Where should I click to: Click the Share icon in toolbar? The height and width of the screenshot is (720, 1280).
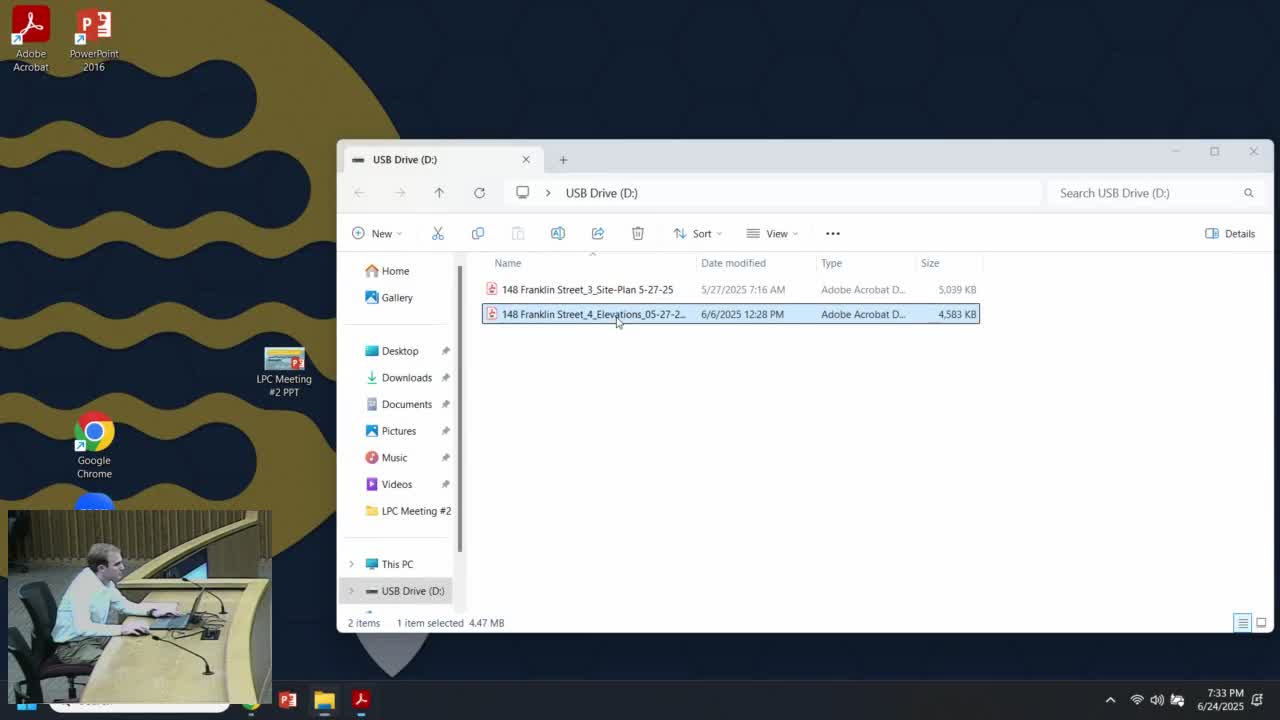tap(597, 233)
